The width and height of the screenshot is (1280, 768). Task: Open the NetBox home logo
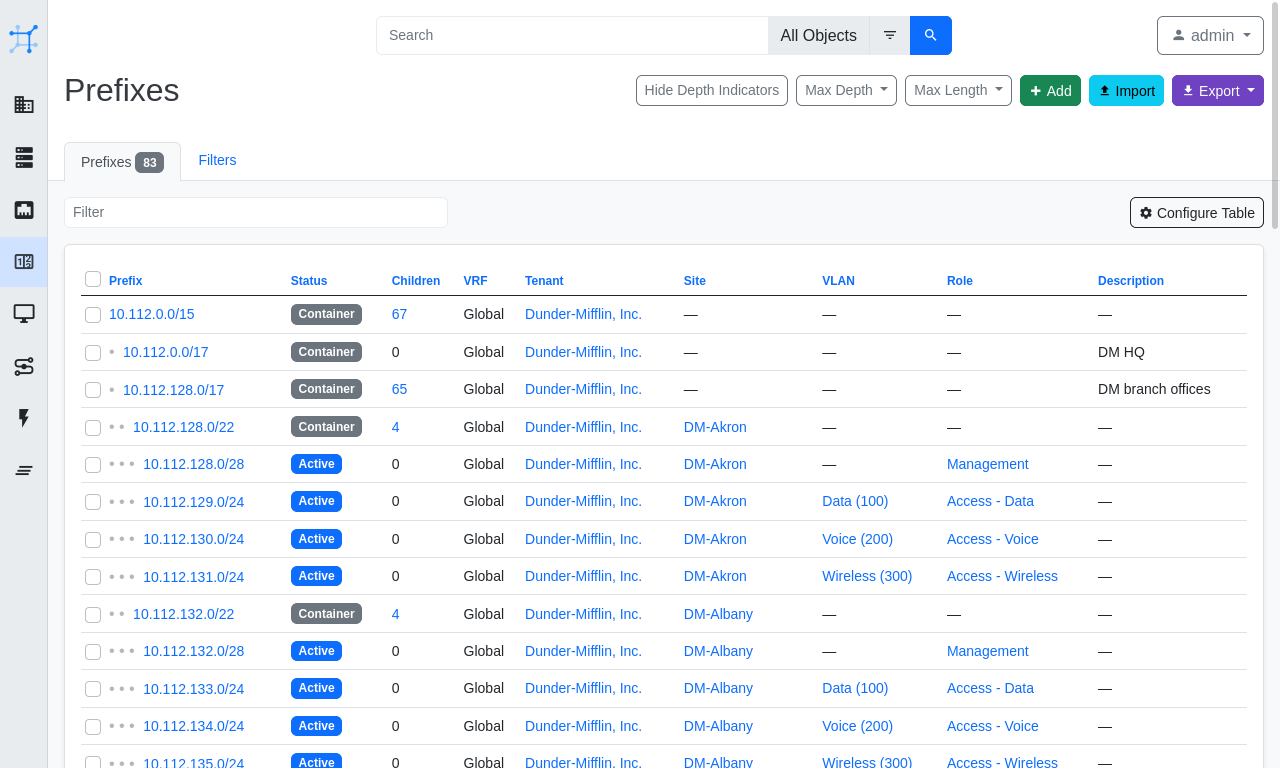[x=24, y=39]
